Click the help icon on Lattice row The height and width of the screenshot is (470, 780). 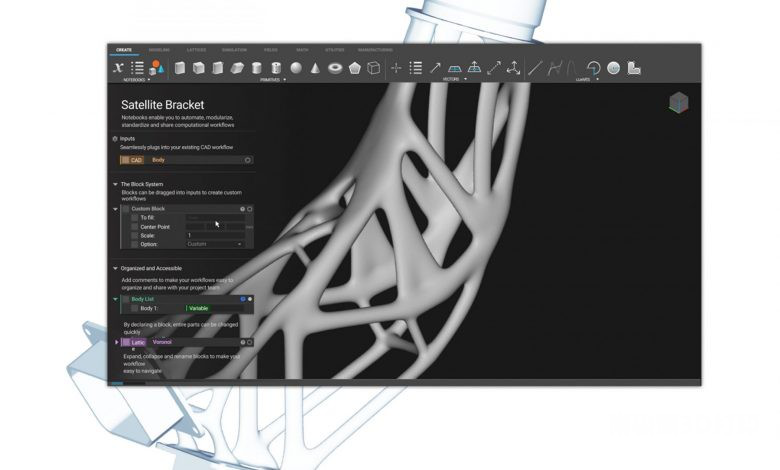243,342
